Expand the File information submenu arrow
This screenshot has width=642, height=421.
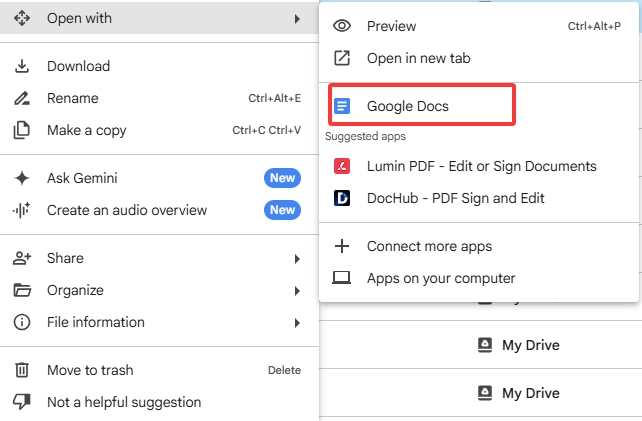[x=297, y=323]
